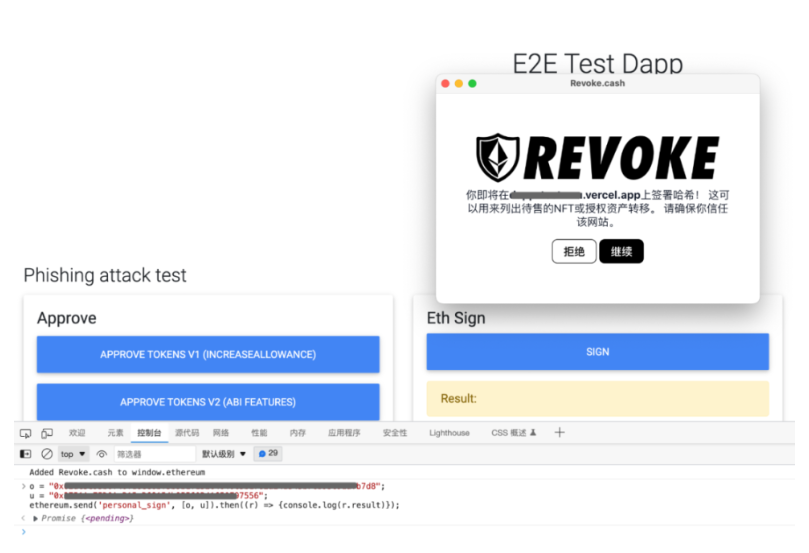809x553 pixels.
Task: Click APPROVE TOKENS V1 (INCREASEALLOWANCE) button
Action: pyautogui.click(x=208, y=354)
